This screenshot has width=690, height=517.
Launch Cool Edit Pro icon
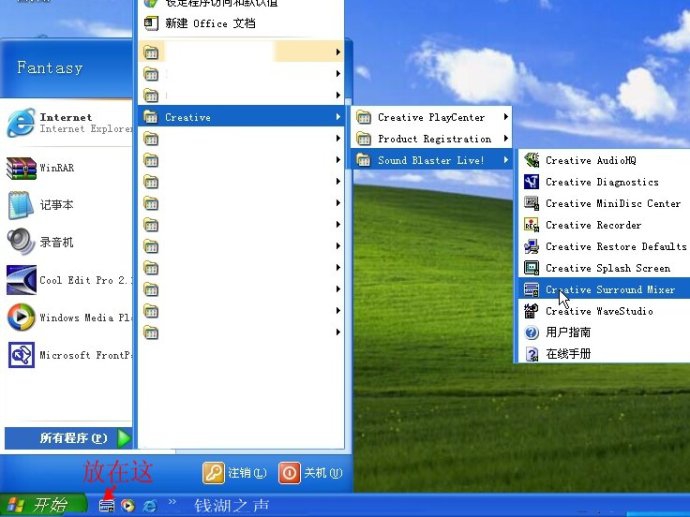click(21, 280)
